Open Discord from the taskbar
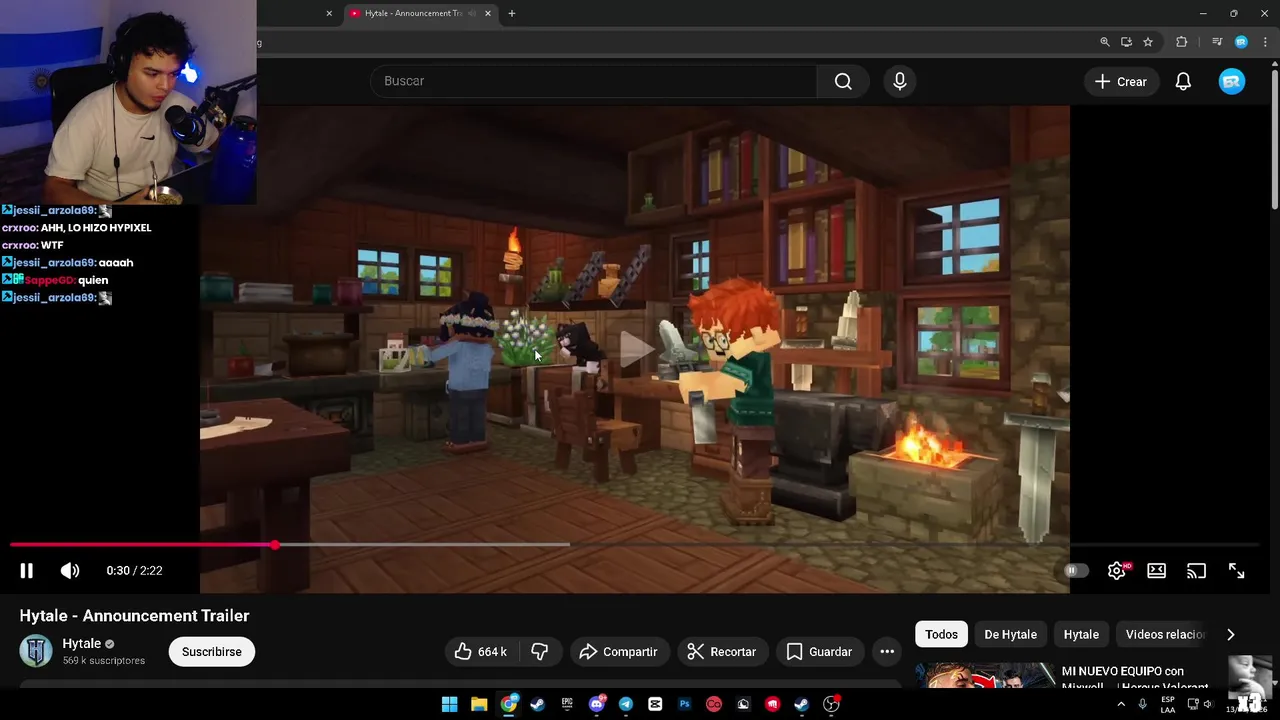This screenshot has height=720, width=1280. 597,704
